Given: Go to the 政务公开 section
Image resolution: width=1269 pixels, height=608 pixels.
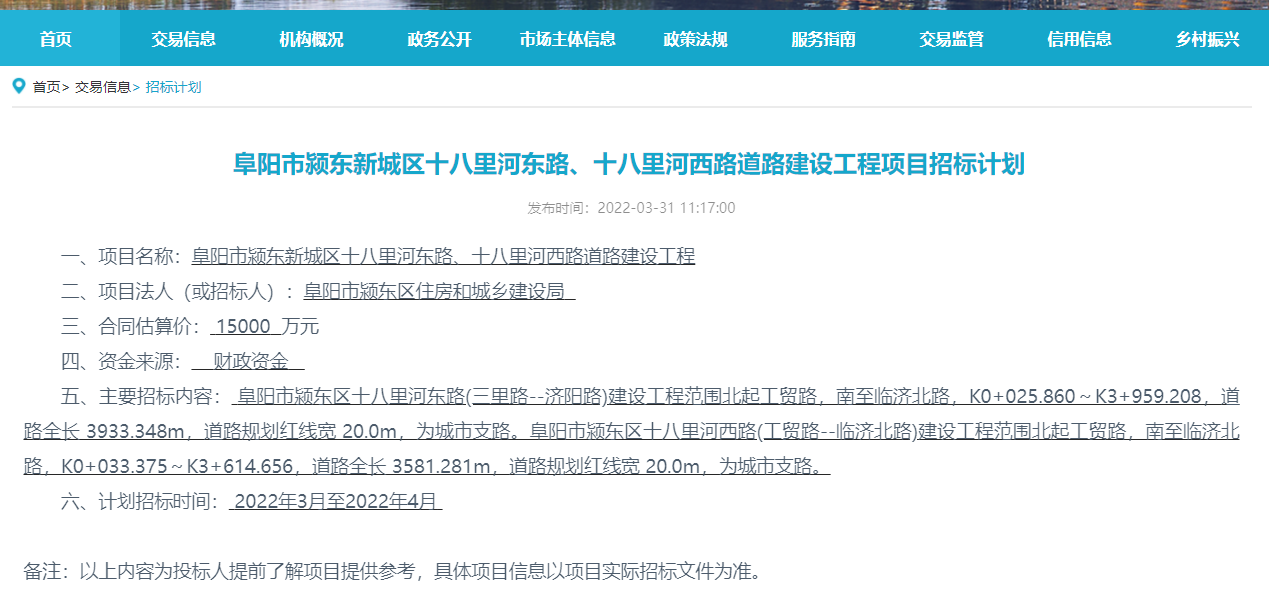Looking at the screenshot, I should pyautogui.click(x=439, y=39).
